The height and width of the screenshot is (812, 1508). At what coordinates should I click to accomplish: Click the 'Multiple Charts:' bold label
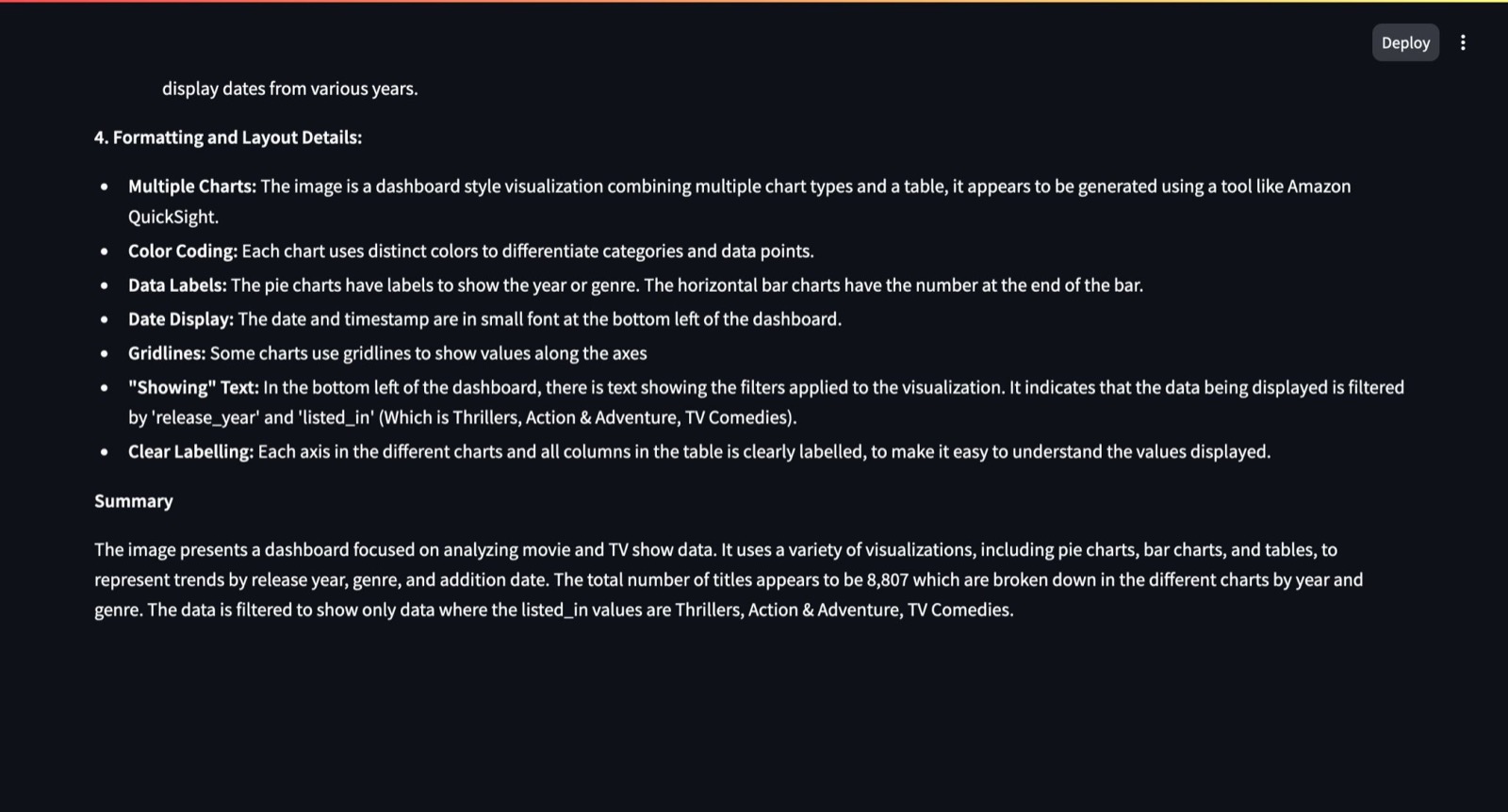click(x=192, y=187)
